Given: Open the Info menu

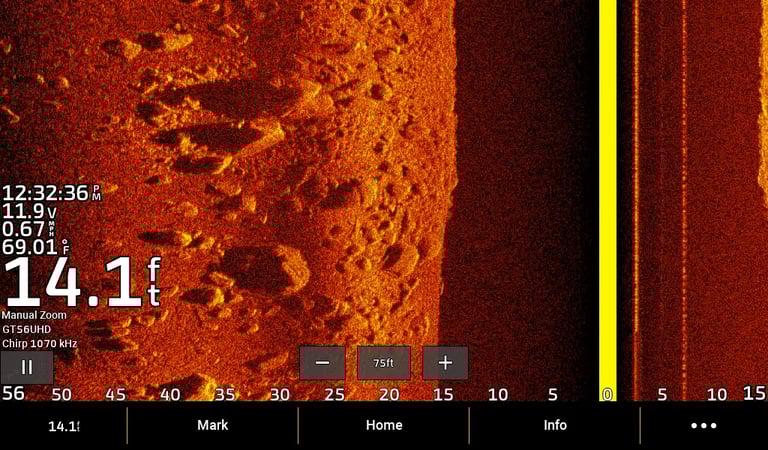Looking at the screenshot, I should [555, 425].
